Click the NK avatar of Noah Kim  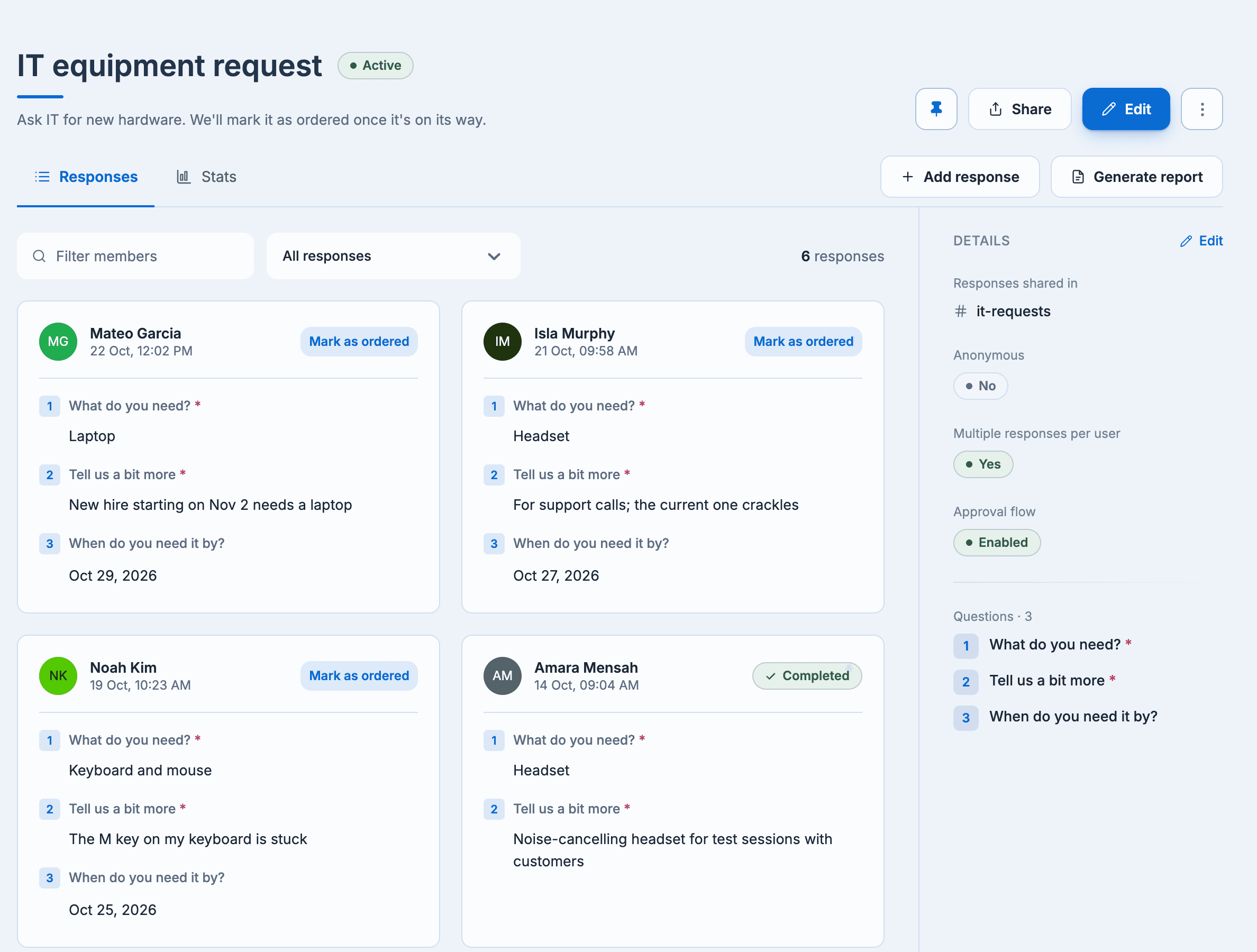[58, 676]
